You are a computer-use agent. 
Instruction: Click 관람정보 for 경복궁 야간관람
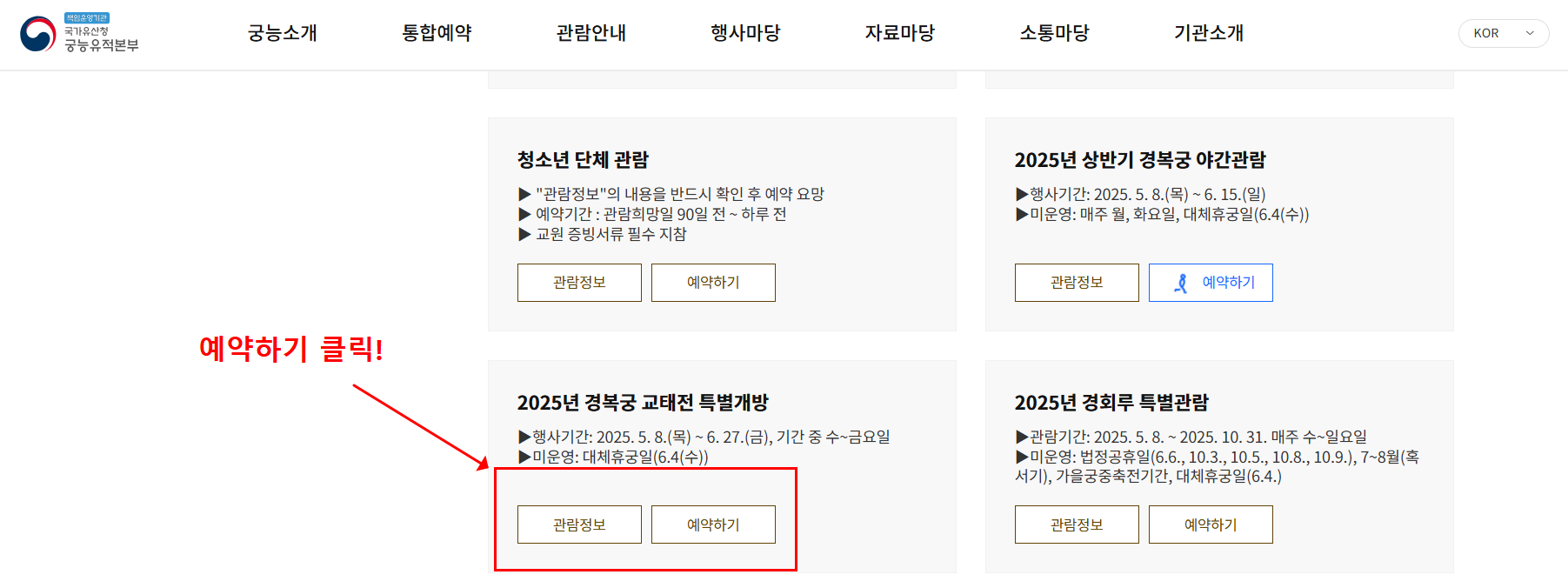tap(1076, 282)
